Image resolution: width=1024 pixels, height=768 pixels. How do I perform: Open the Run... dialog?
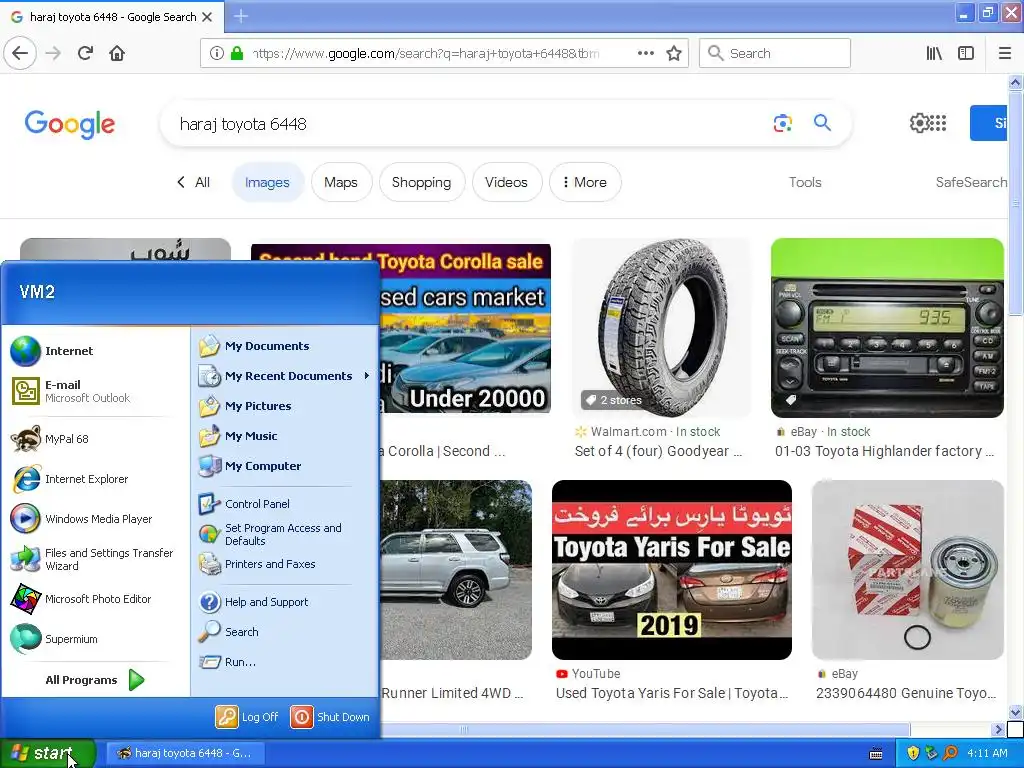click(285, 662)
